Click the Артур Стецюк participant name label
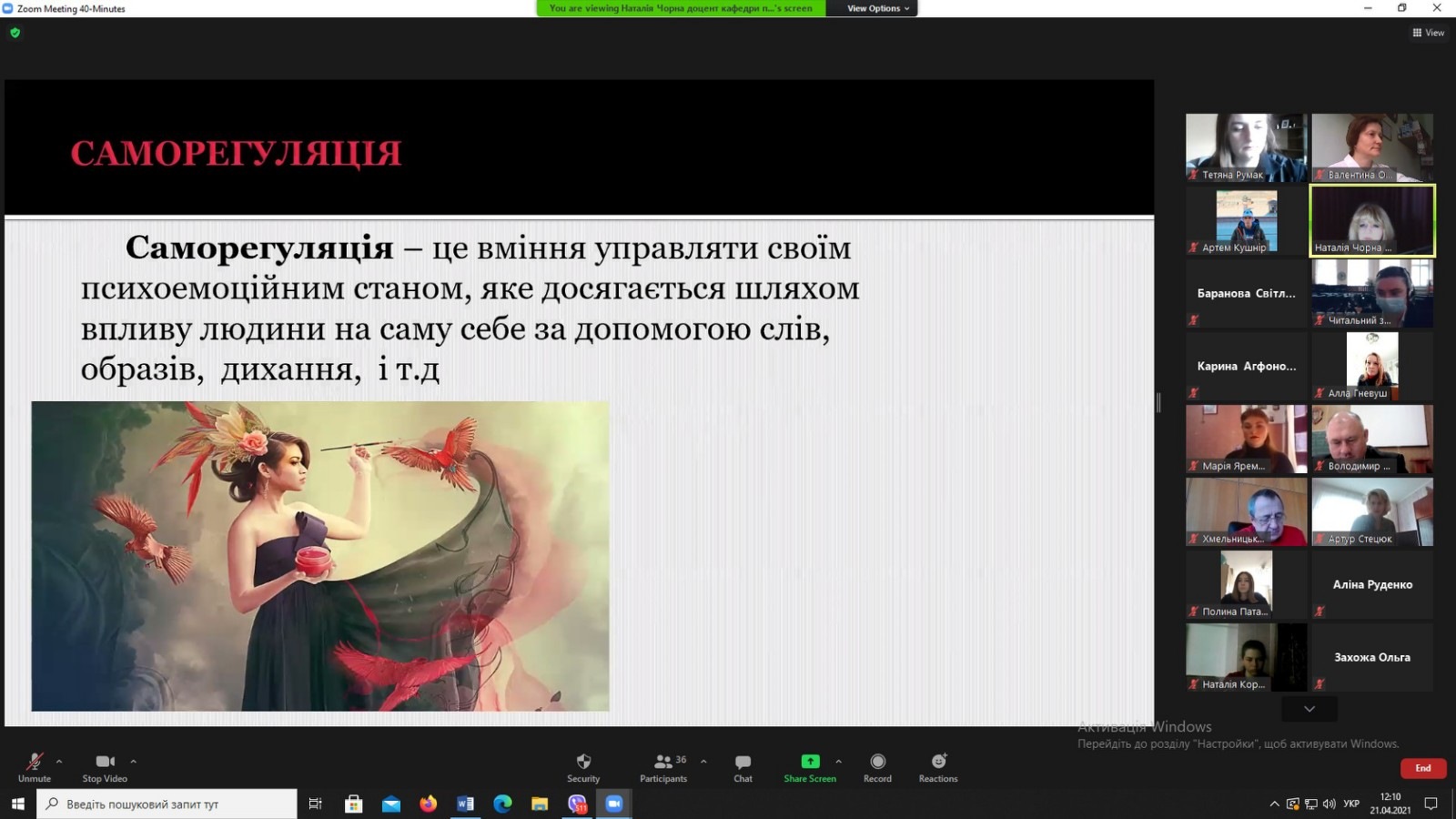Viewport: 1456px width, 819px height. [1360, 539]
